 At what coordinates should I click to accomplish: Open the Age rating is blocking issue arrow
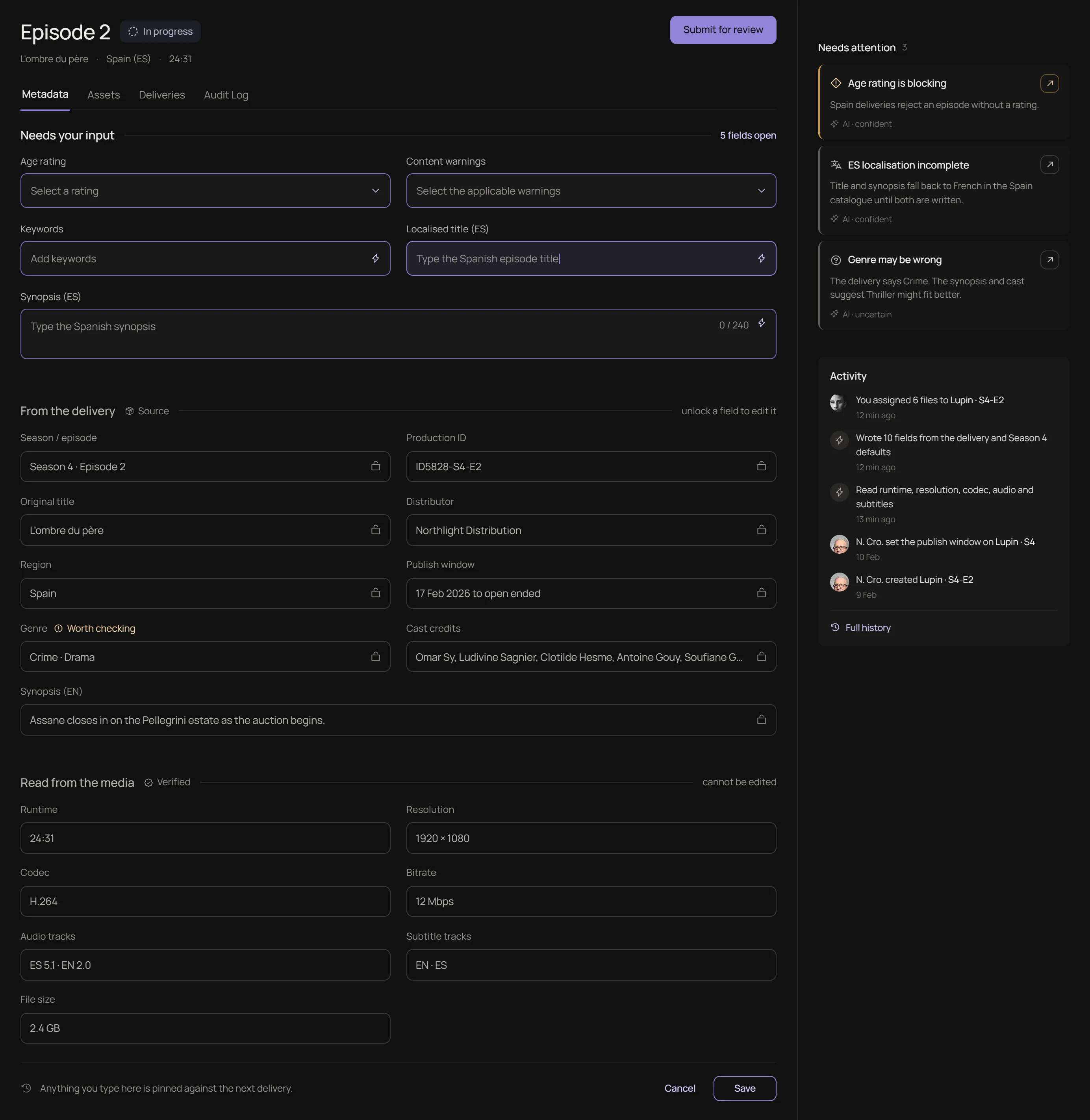pos(1049,83)
